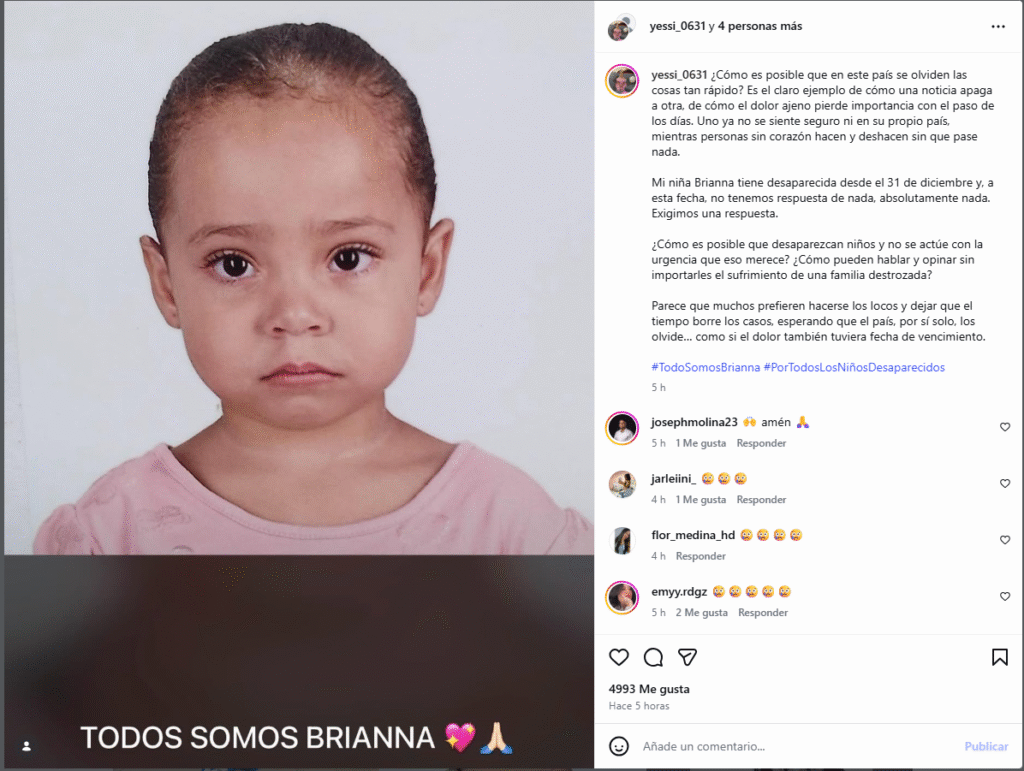Open the three-dots options menu
Screen dimensions: 1024x771
tap(998, 26)
